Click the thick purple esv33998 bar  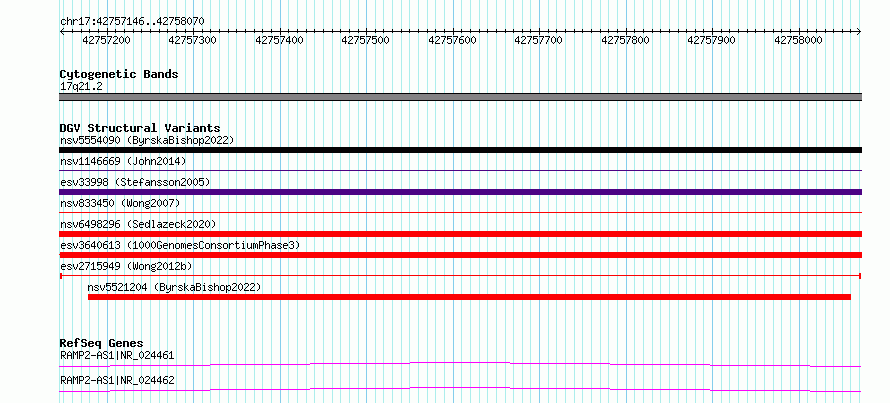tap(460, 192)
